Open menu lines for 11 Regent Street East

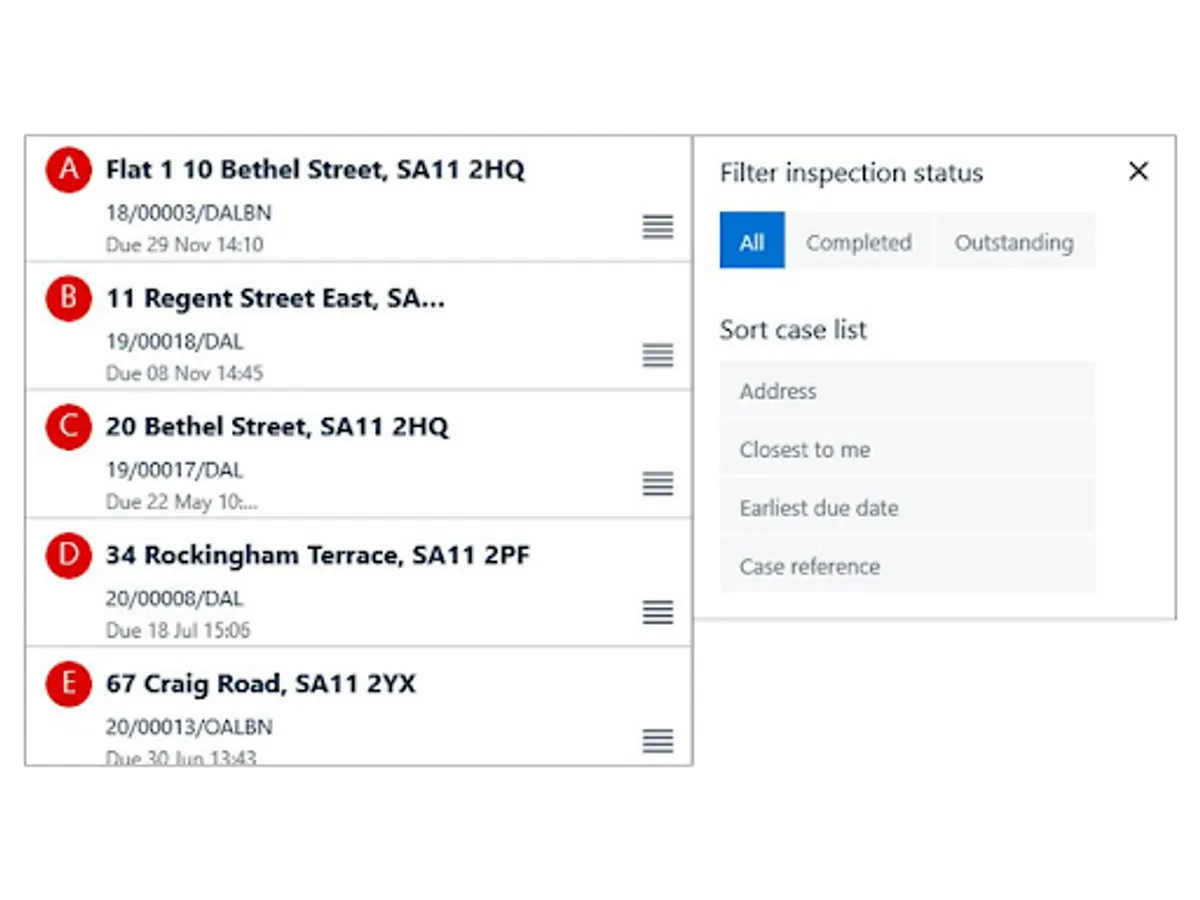click(657, 355)
